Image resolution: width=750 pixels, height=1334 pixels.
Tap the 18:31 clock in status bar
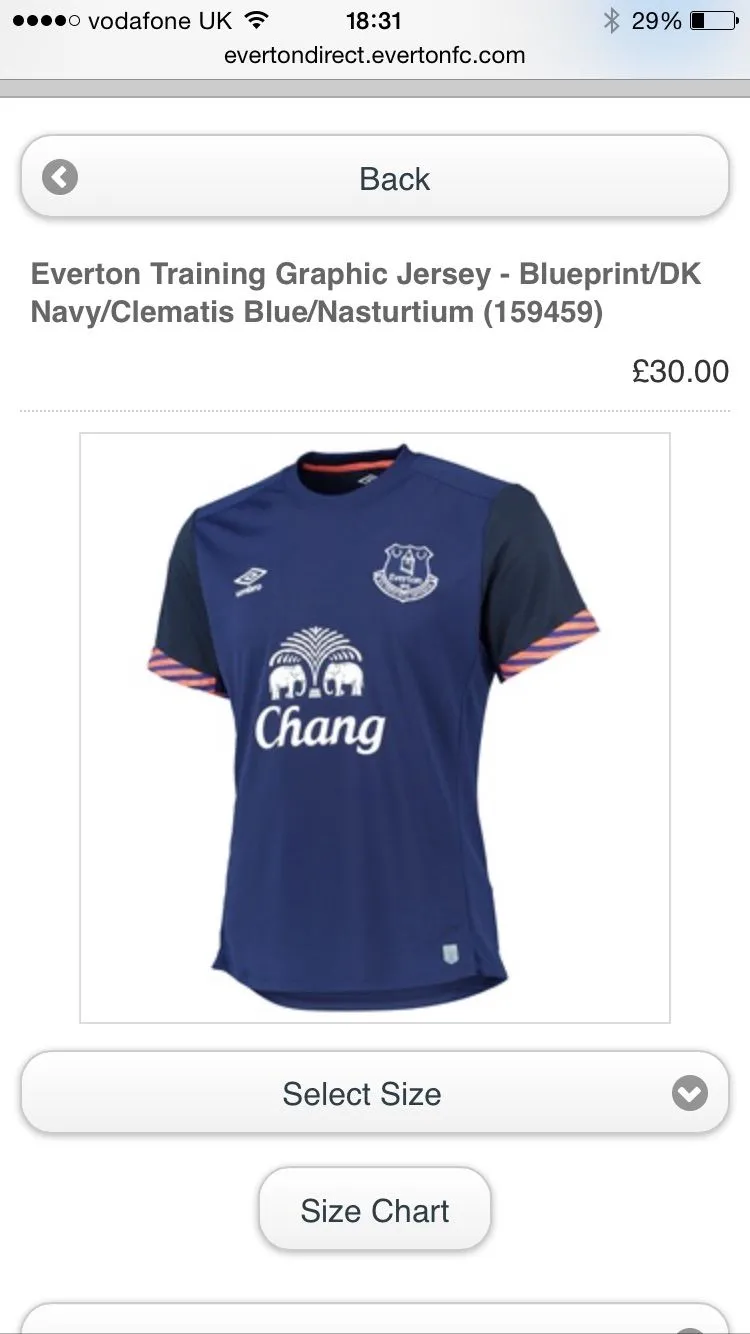[374, 20]
